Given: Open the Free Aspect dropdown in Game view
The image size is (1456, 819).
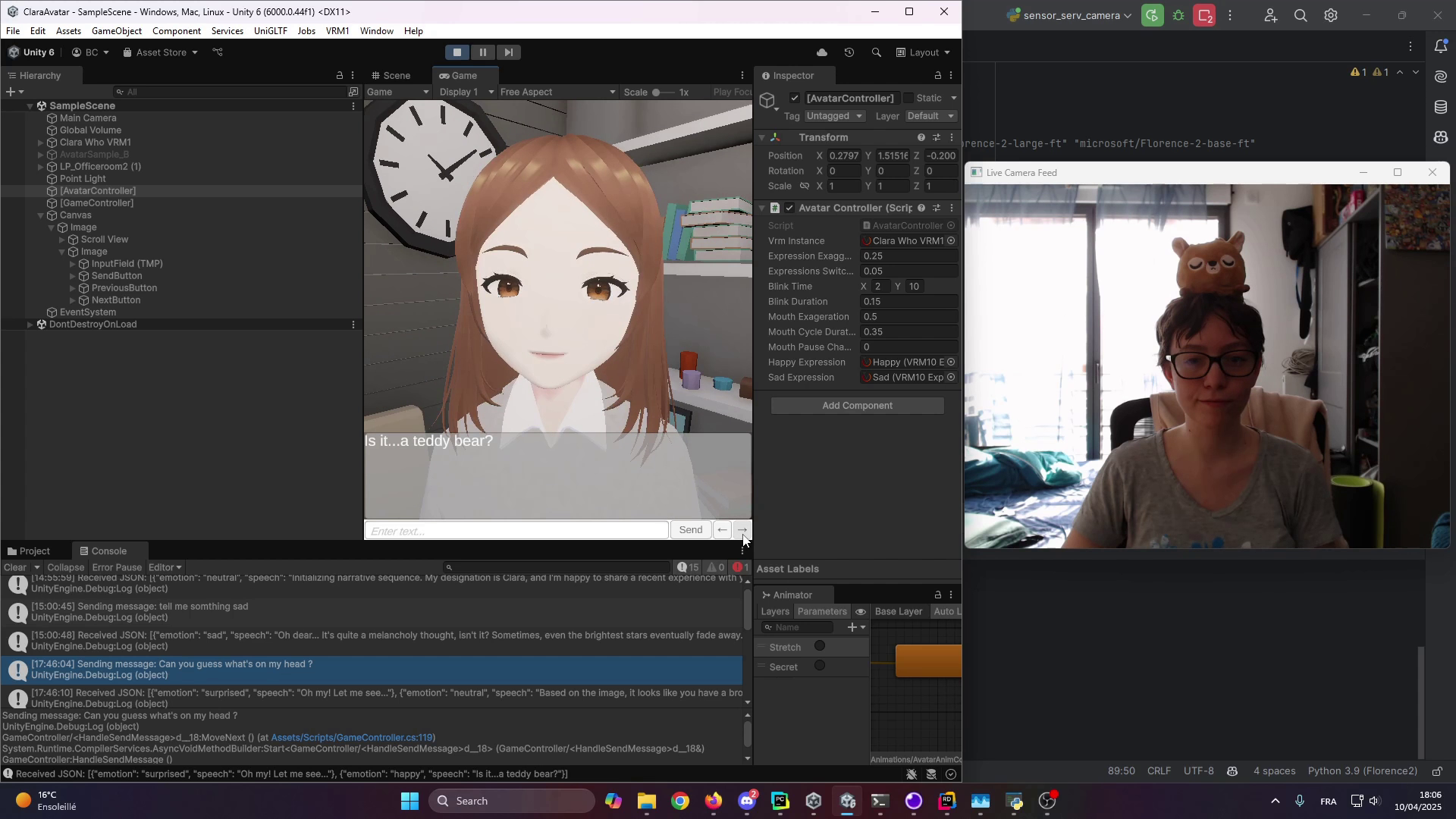Looking at the screenshot, I should pos(557,92).
